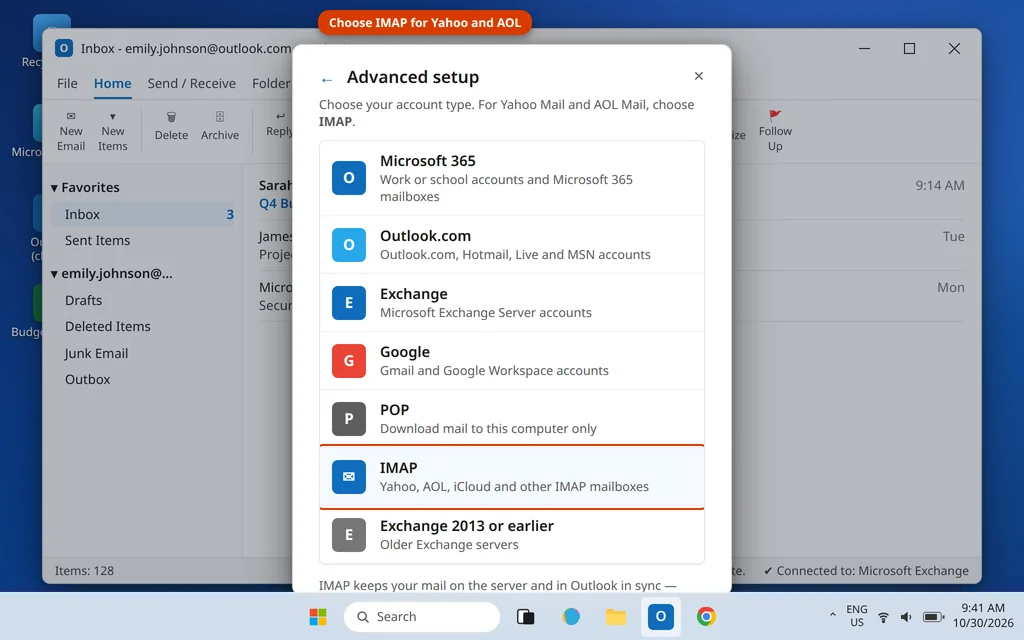1024x640 pixels.
Task: Open Task View from the taskbar
Action: click(526, 616)
